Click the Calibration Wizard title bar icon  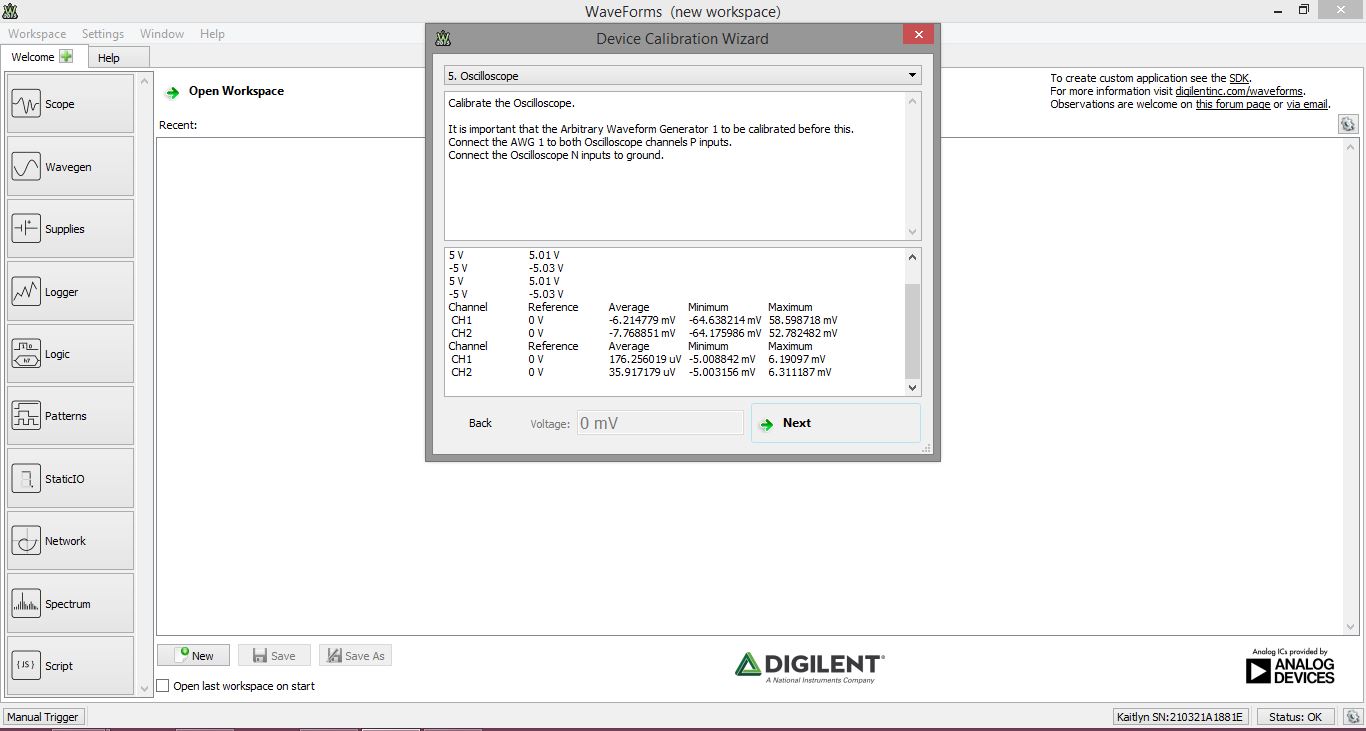tap(443, 39)
